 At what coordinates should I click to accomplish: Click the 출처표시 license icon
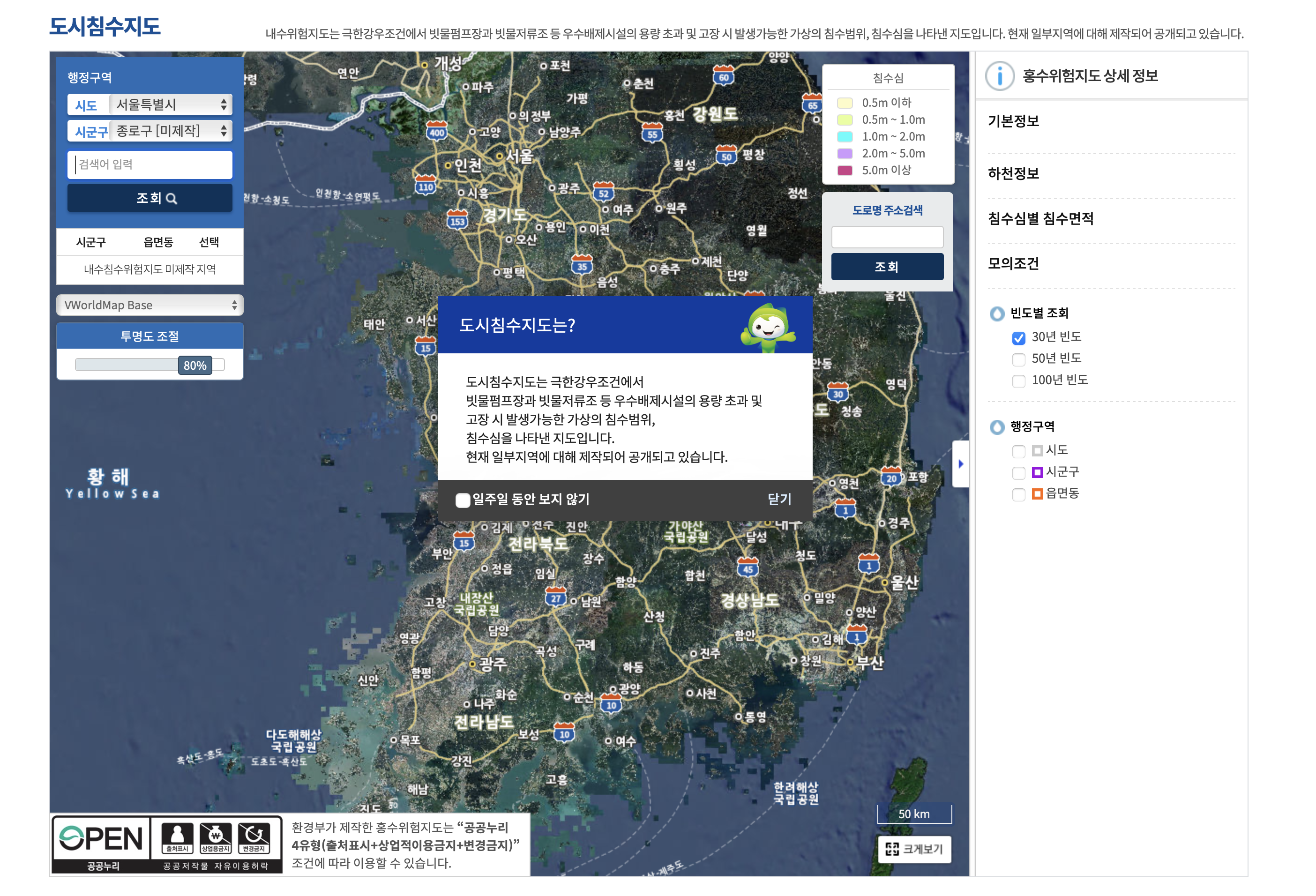pyautogui.click(x=177, y=838)
